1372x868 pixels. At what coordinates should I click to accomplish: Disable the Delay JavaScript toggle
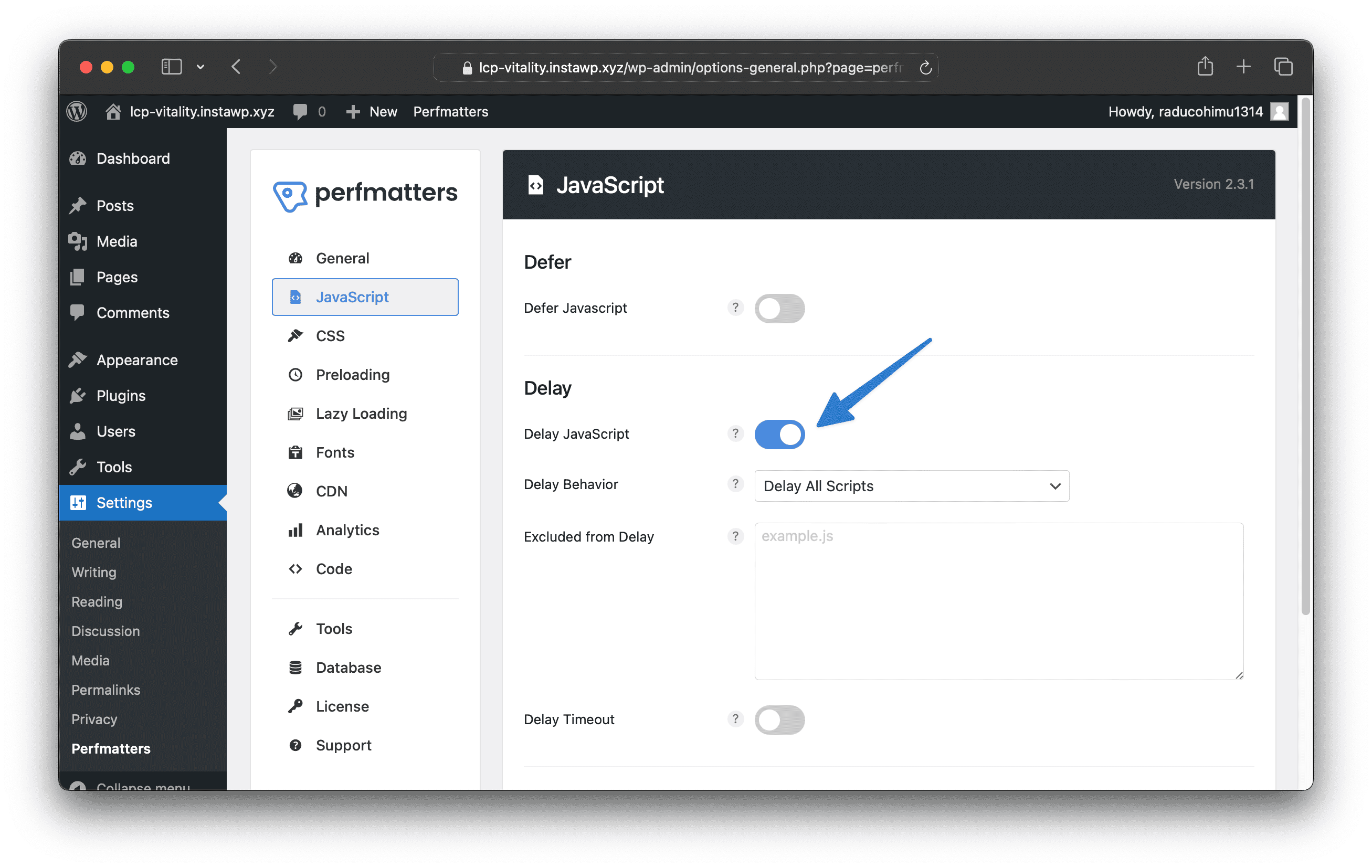(779, 435)
